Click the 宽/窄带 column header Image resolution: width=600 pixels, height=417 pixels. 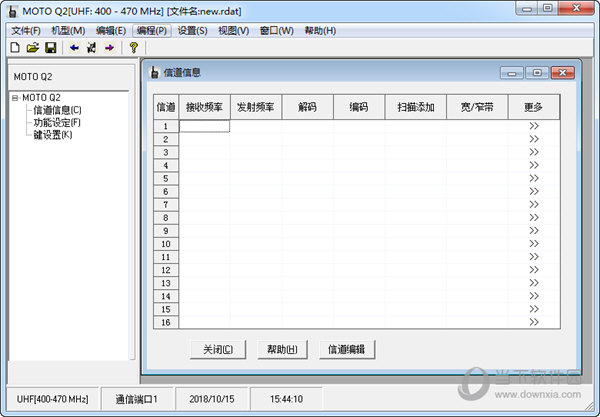pyautogui.click(x=477, y=107)
